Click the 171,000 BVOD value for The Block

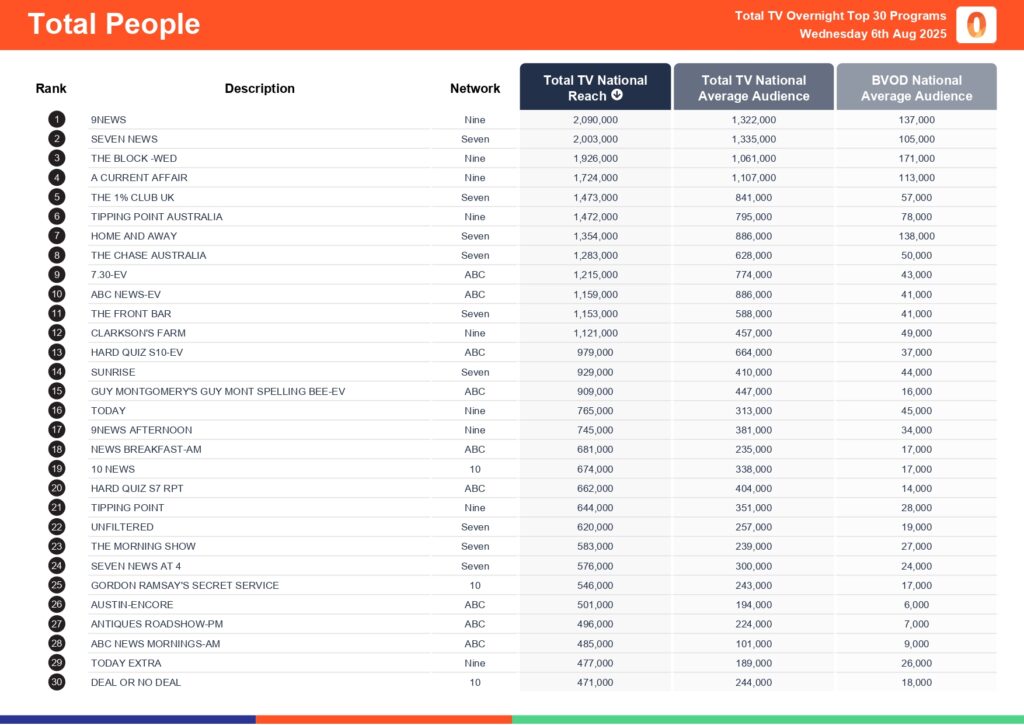916,159
